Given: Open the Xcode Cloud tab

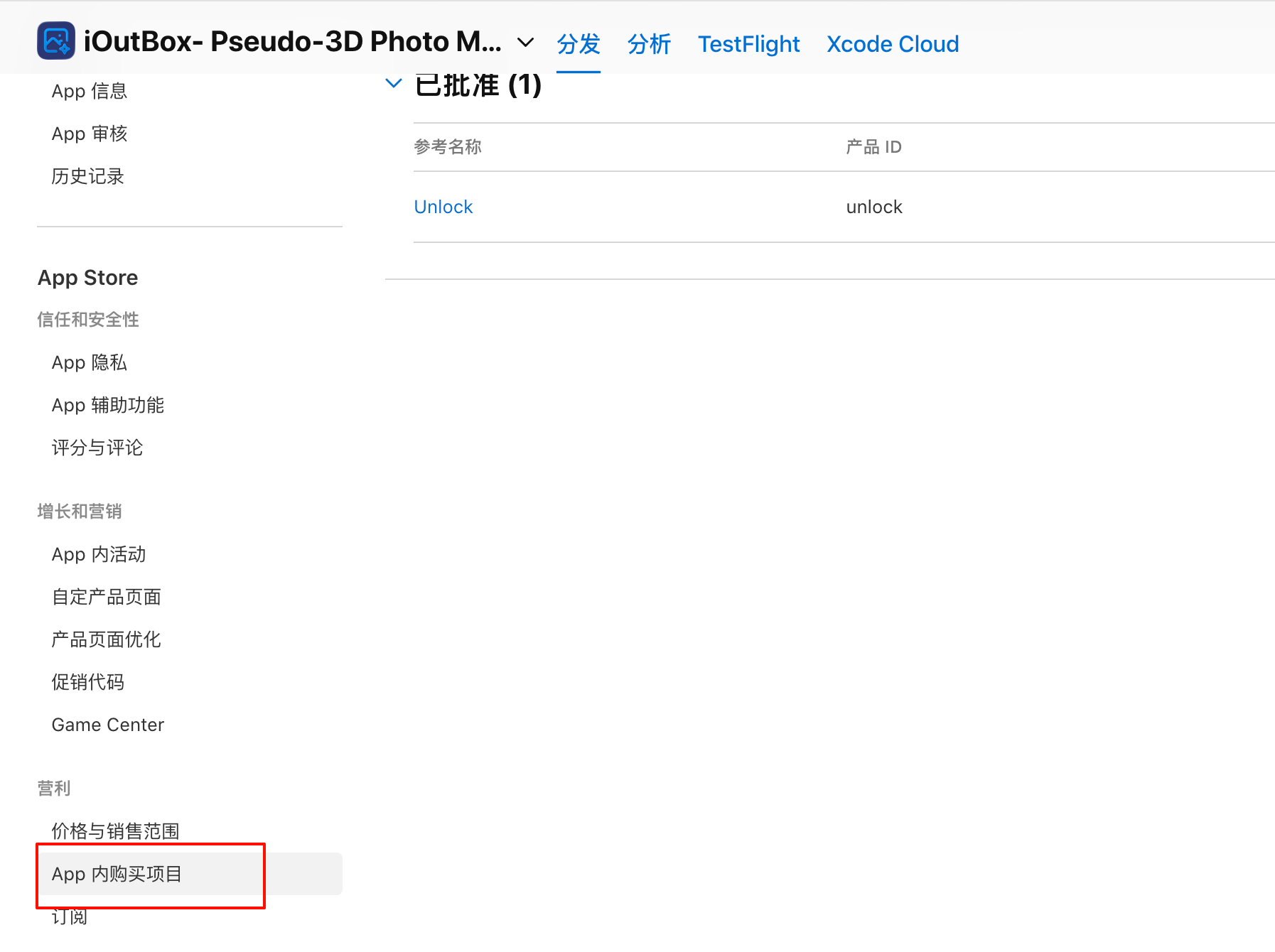Looking at the screenshot, I should [893, 44].
